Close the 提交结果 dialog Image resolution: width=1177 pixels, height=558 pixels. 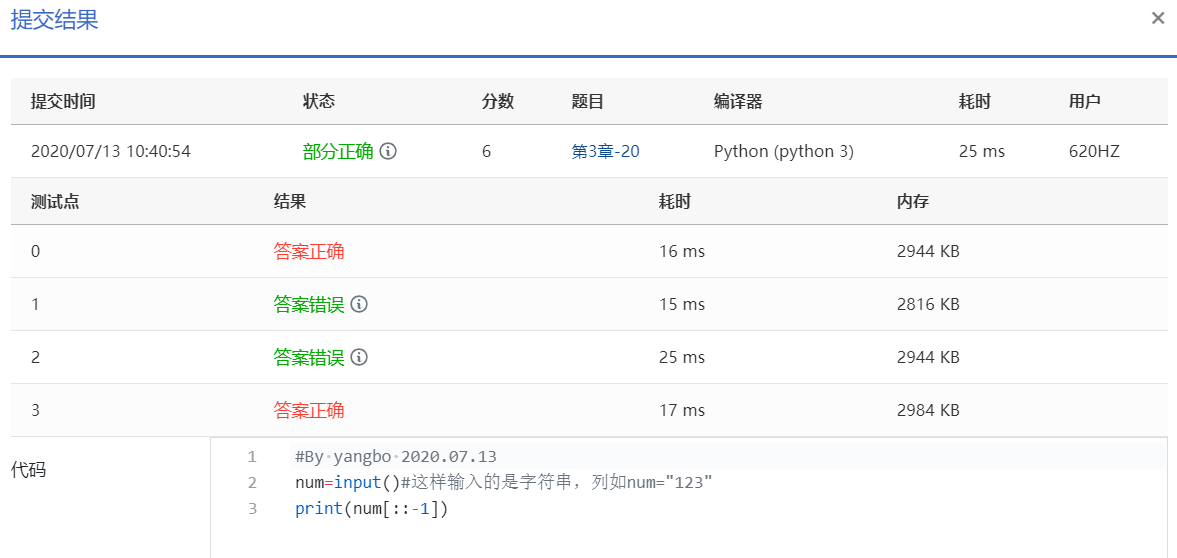coord(1157,19)
